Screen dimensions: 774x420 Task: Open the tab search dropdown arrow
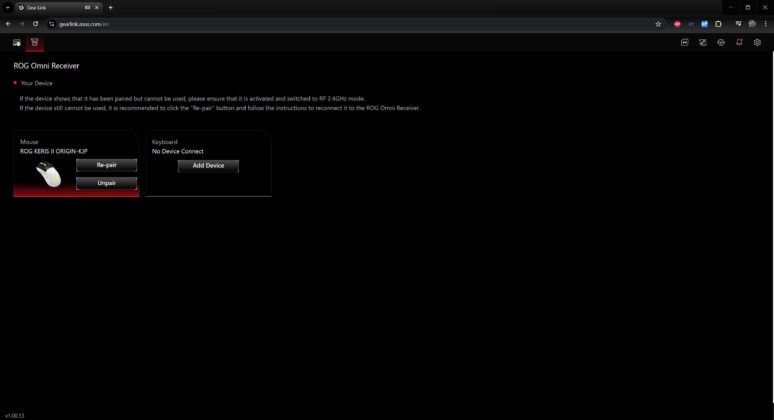coord(8,7)
